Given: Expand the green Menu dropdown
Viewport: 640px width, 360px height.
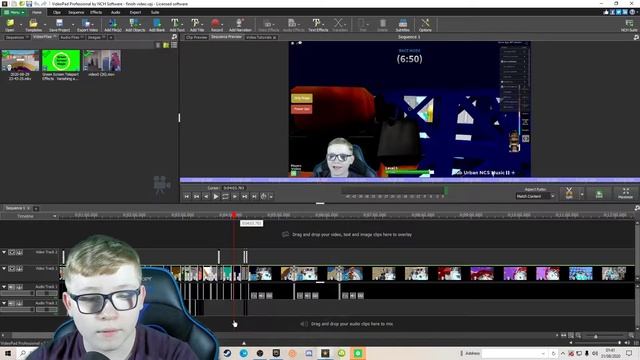Looking at the screenshot, I should 14,12.
